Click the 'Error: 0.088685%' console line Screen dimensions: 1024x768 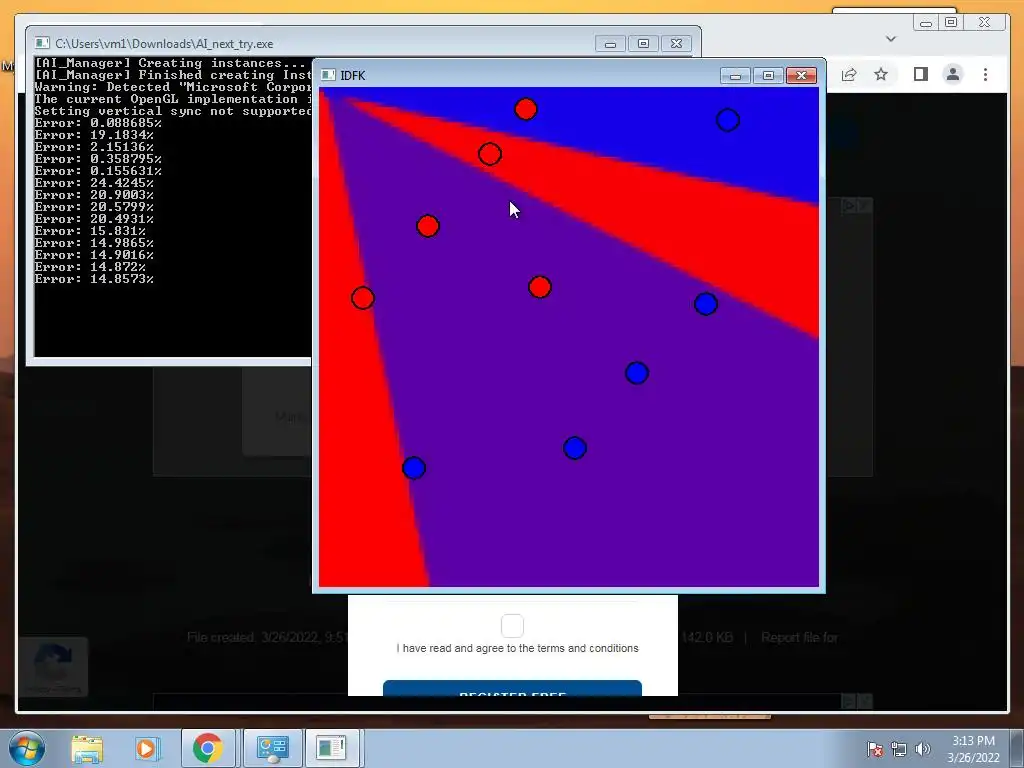point(98,123)
